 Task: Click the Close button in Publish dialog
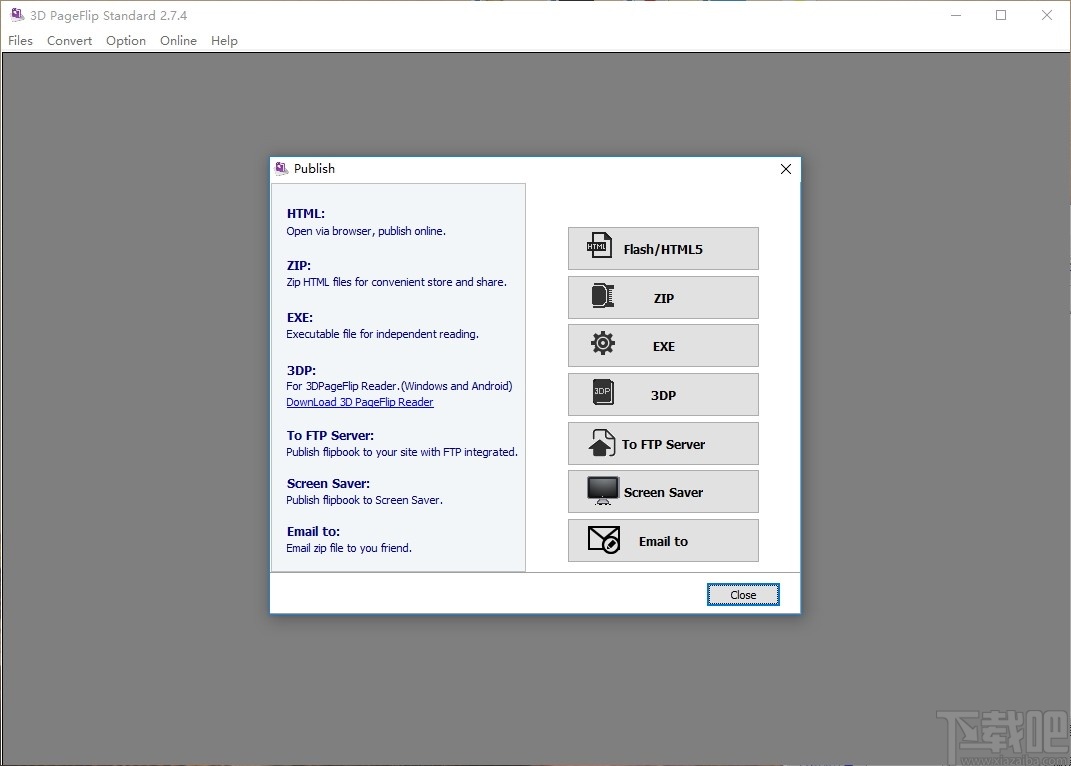coord(742,594)
